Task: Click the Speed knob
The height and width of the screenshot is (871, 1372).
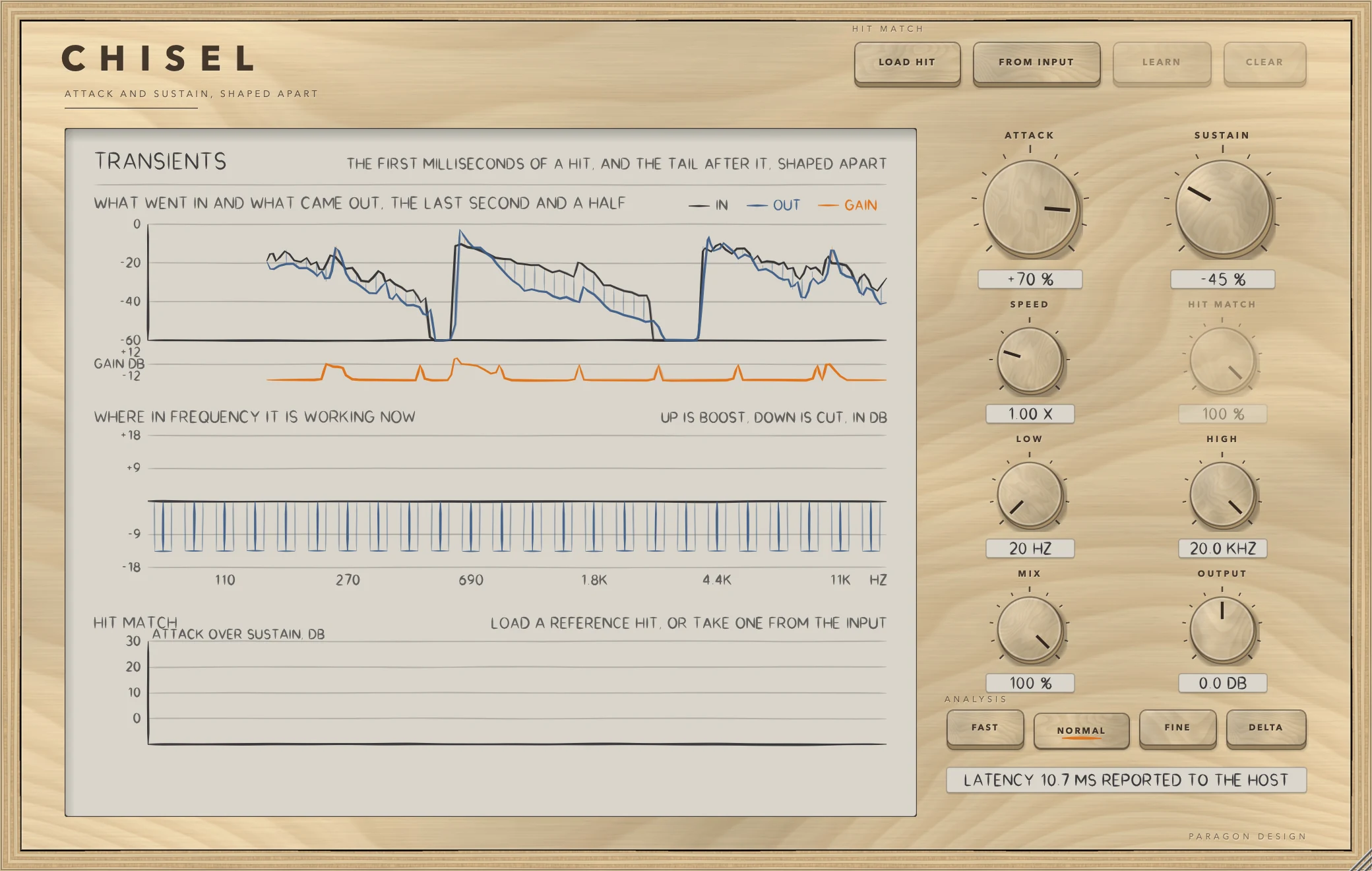Action: point(1030,360)
